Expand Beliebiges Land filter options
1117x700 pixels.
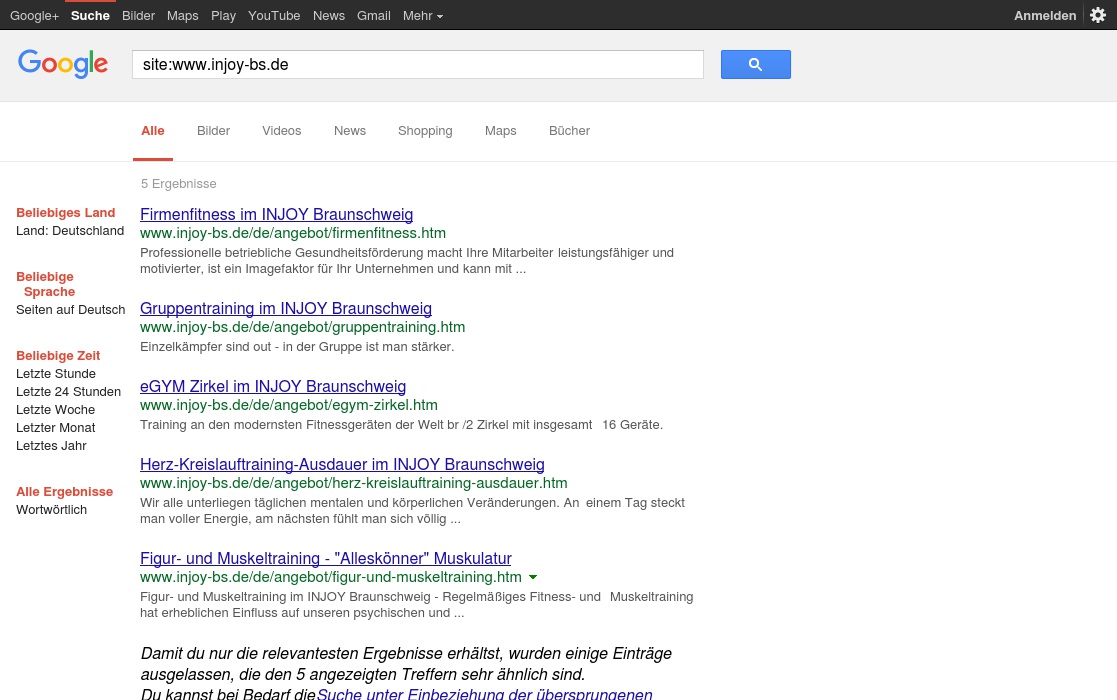pyautogui.click(x=65, y=212)
